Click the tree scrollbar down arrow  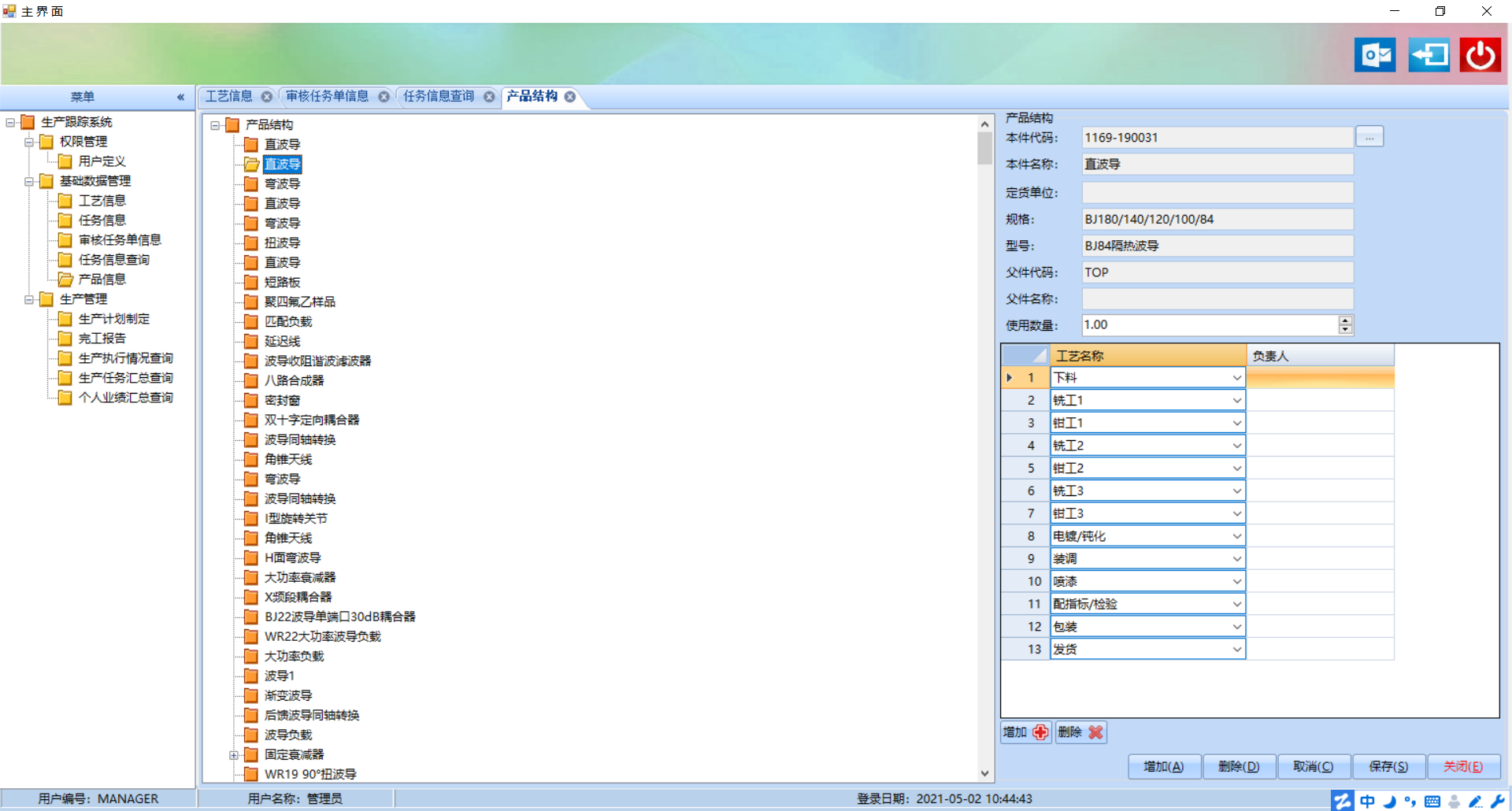point(984,774)
